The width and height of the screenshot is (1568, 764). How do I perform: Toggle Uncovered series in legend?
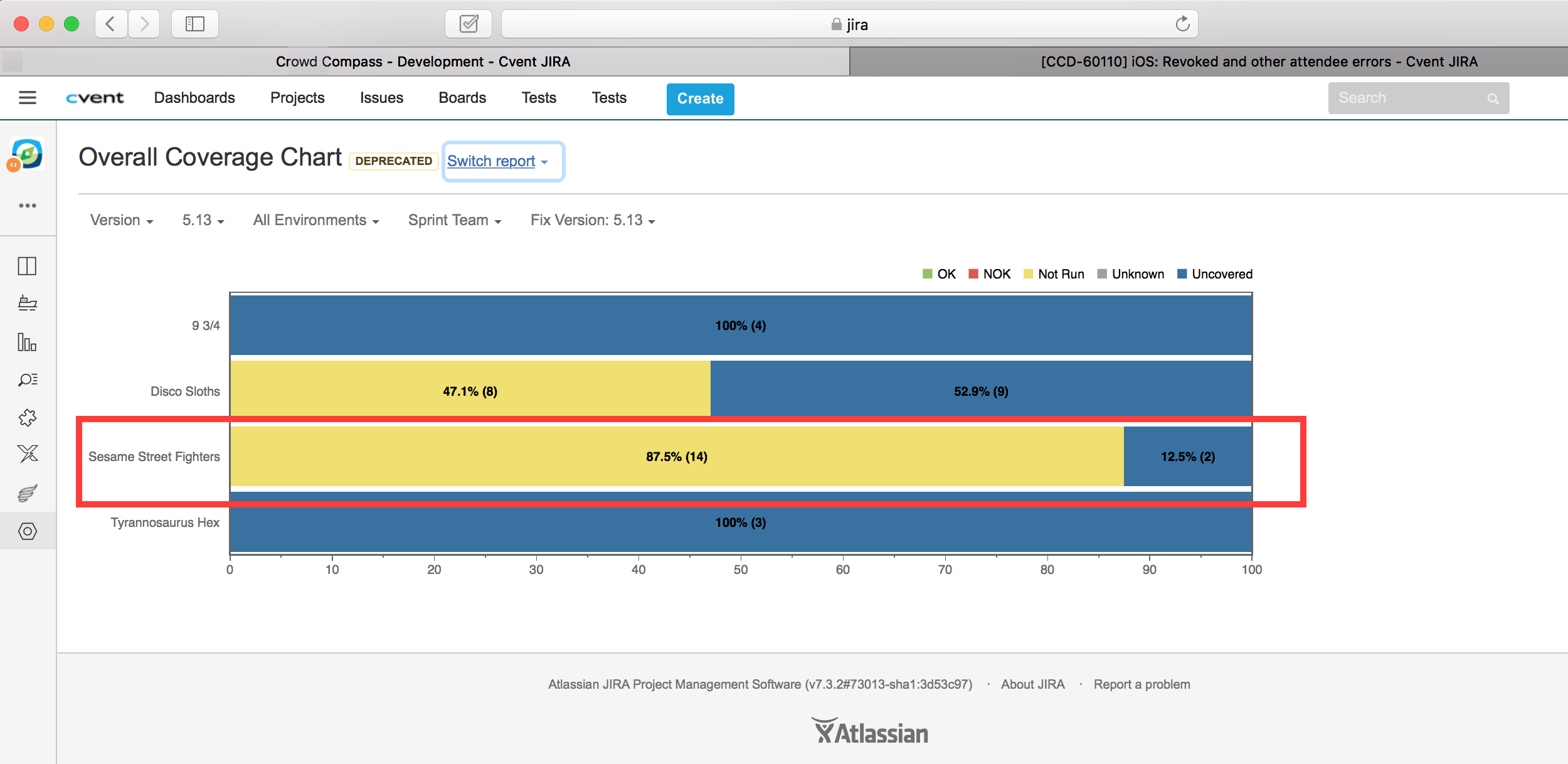[x=1215, y=274]
